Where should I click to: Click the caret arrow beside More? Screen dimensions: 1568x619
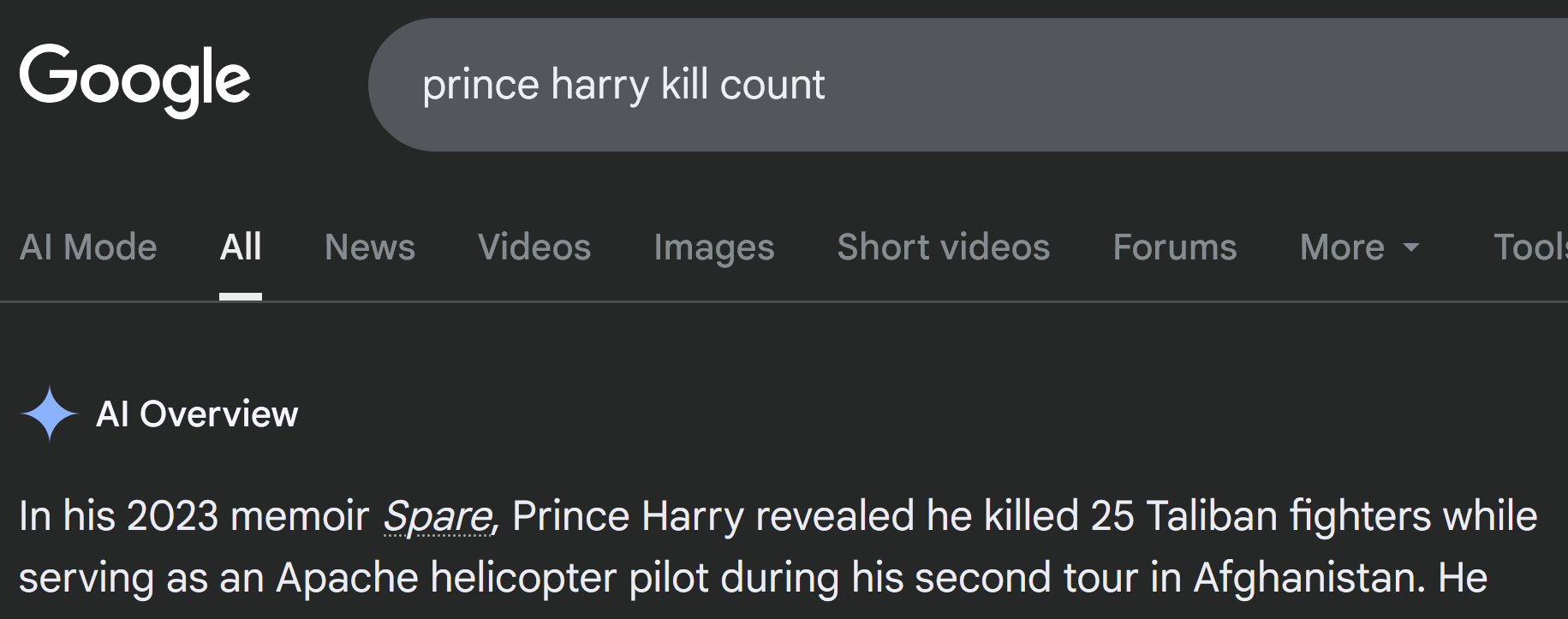(x=1411, y=247)
